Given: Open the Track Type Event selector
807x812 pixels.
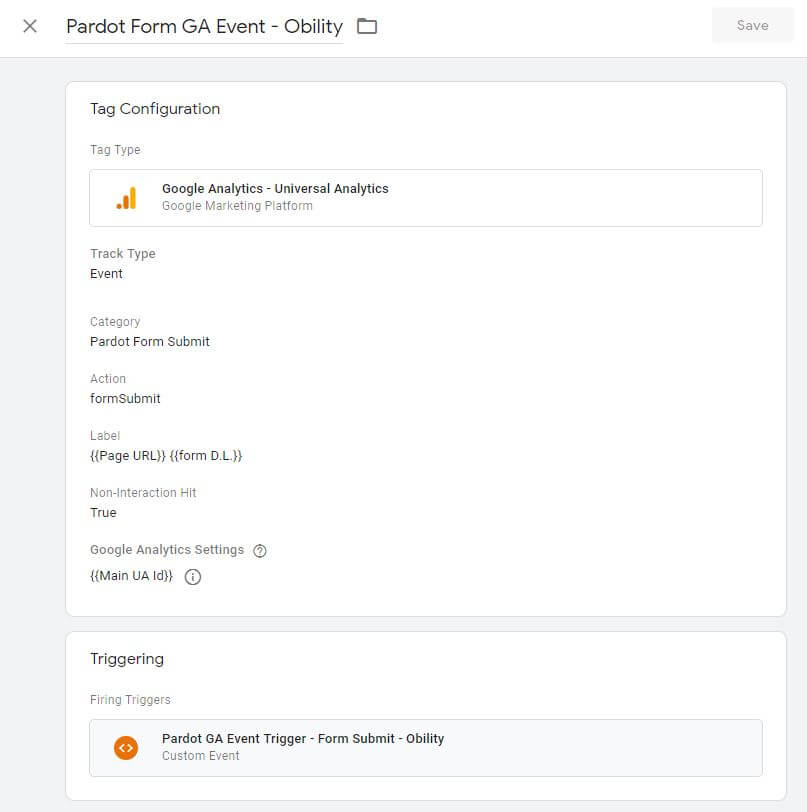Looking at the screenshot, I should point(106,273).
